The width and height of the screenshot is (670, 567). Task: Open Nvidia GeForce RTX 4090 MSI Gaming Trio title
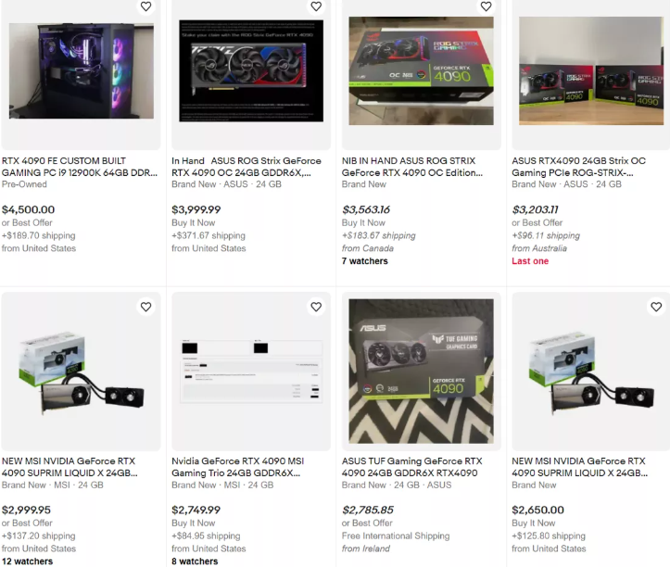238,467
